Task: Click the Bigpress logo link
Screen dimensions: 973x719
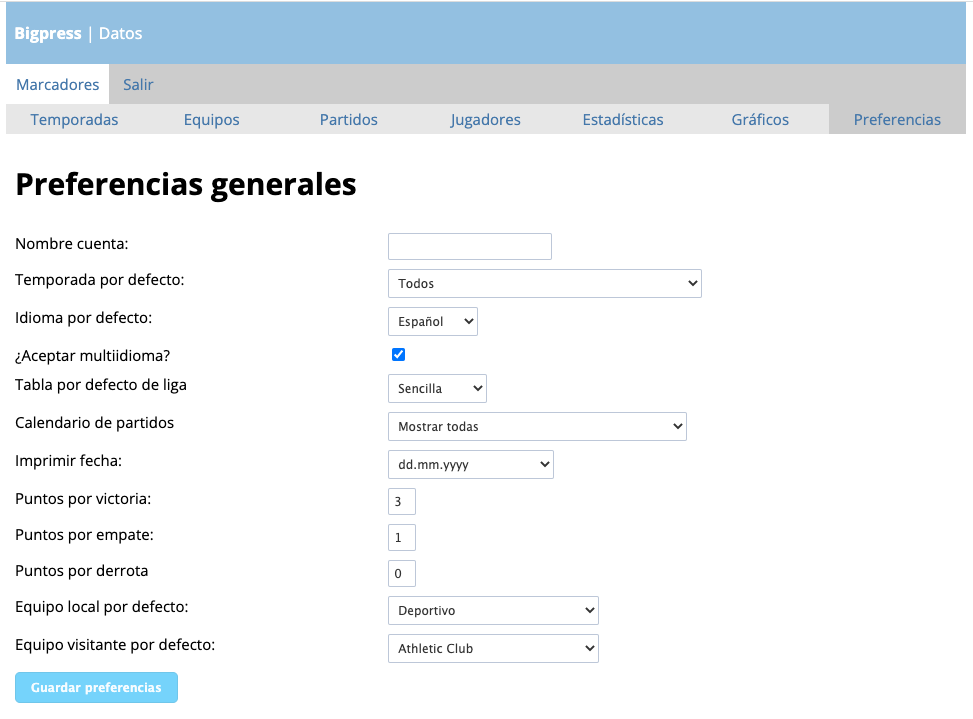Action: (x=48, y=33)
